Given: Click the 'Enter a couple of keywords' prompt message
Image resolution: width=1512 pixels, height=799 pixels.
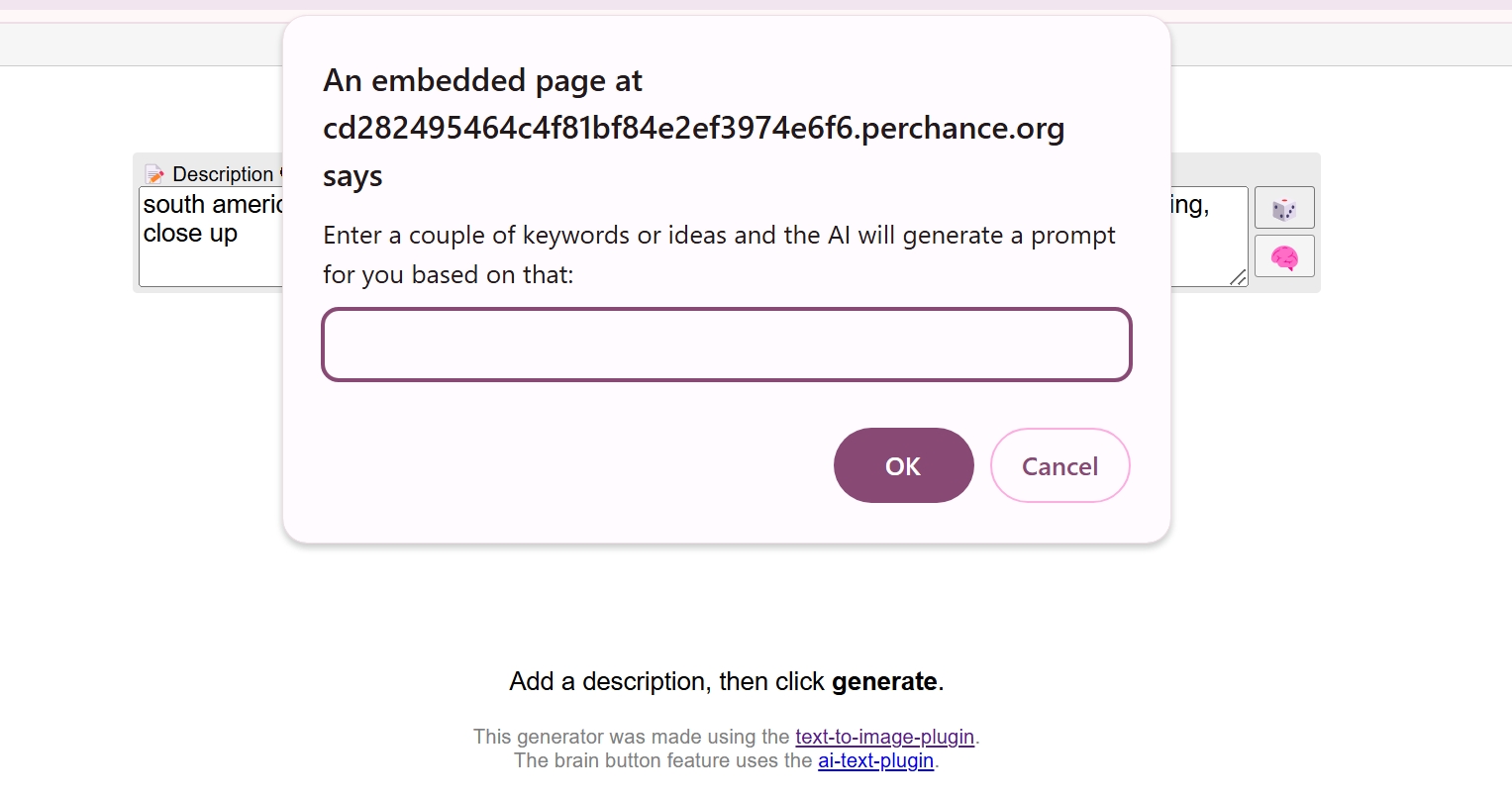Looking at the screenshot, I should click(719, 254).
